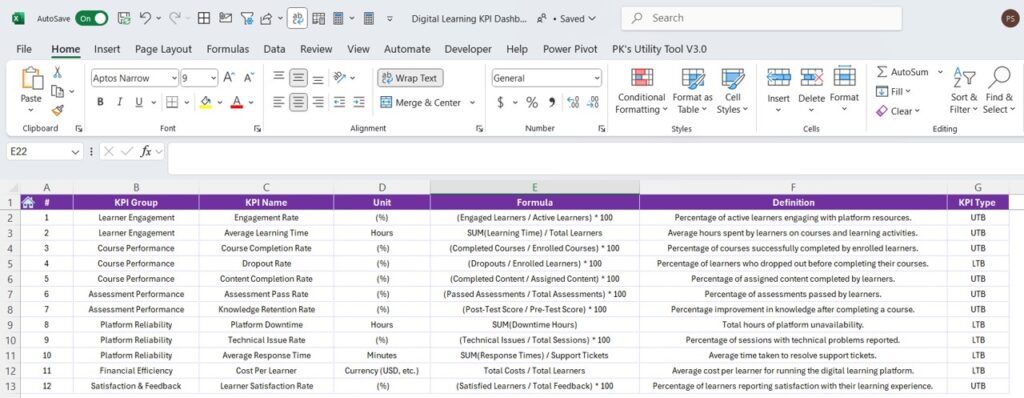Click the AutoSum button
The height and width of the screenshot is (398, 1024).
click(x=903, y=72)
